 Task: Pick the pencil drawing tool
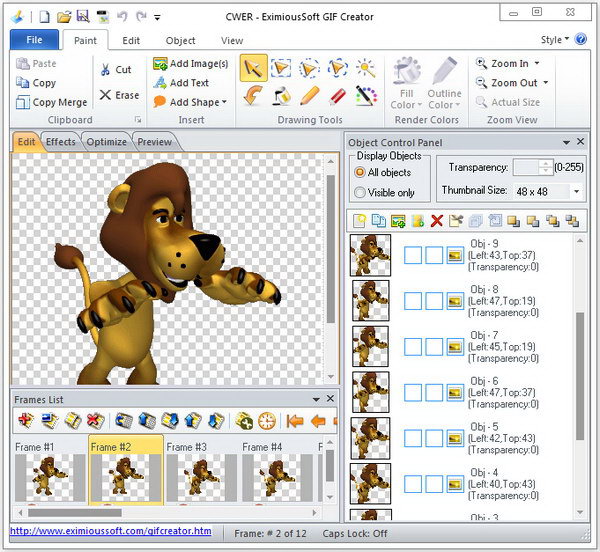[x=310, y=96]
